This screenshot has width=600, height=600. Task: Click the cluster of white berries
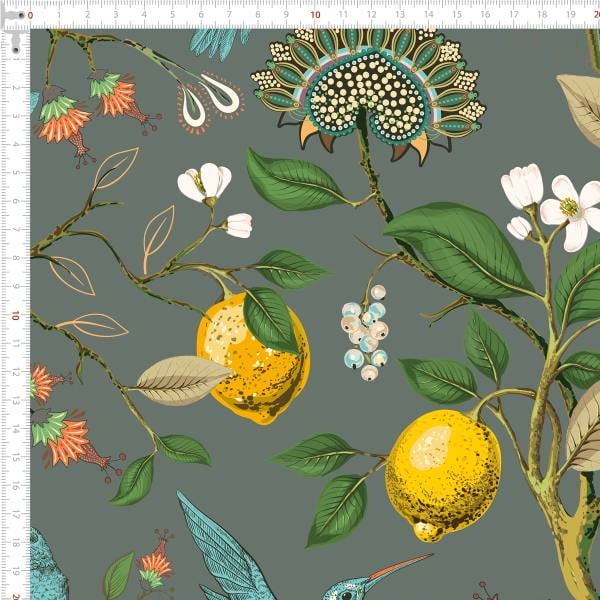(365, 333)
